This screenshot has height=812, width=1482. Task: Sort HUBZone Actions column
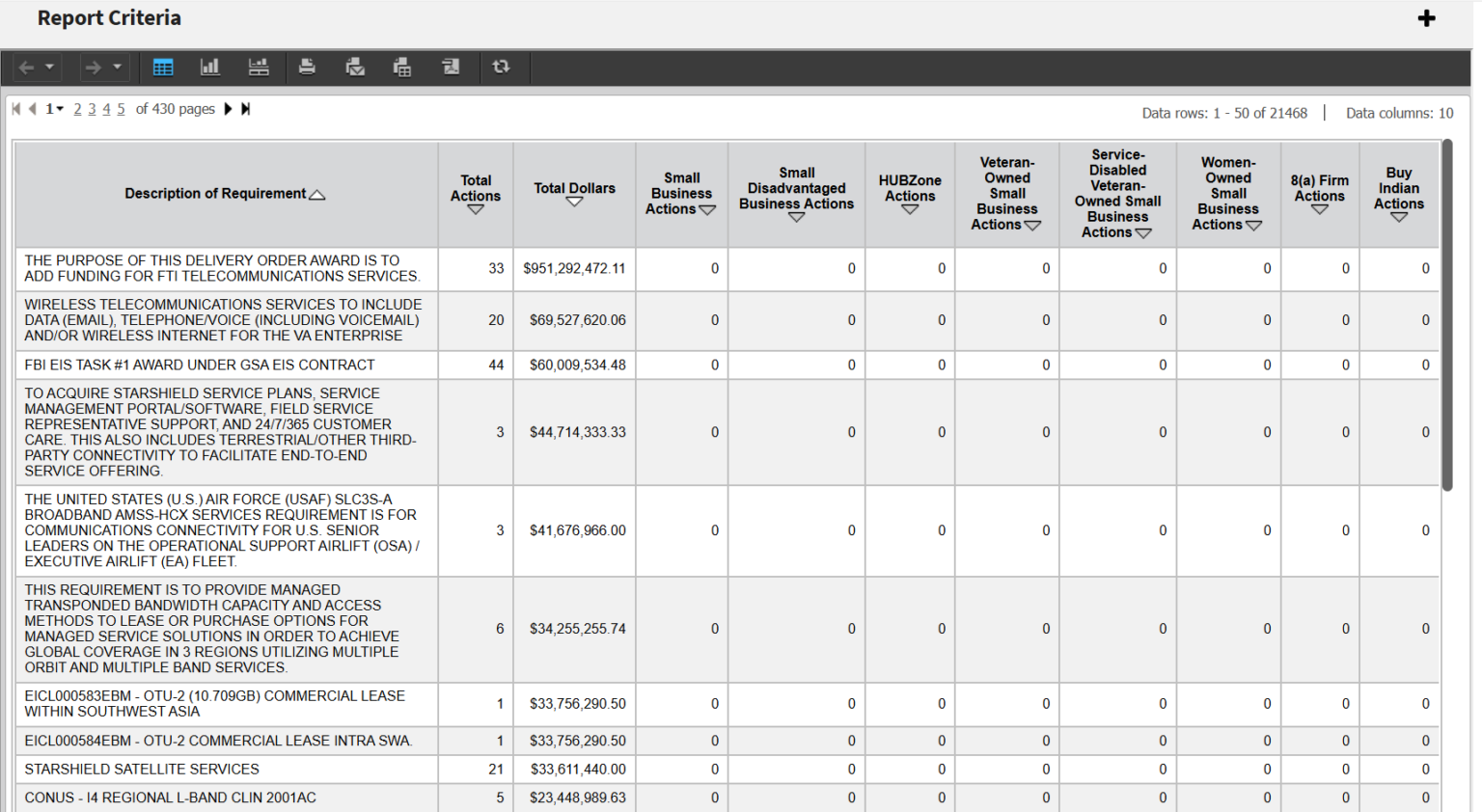[910, 209]
